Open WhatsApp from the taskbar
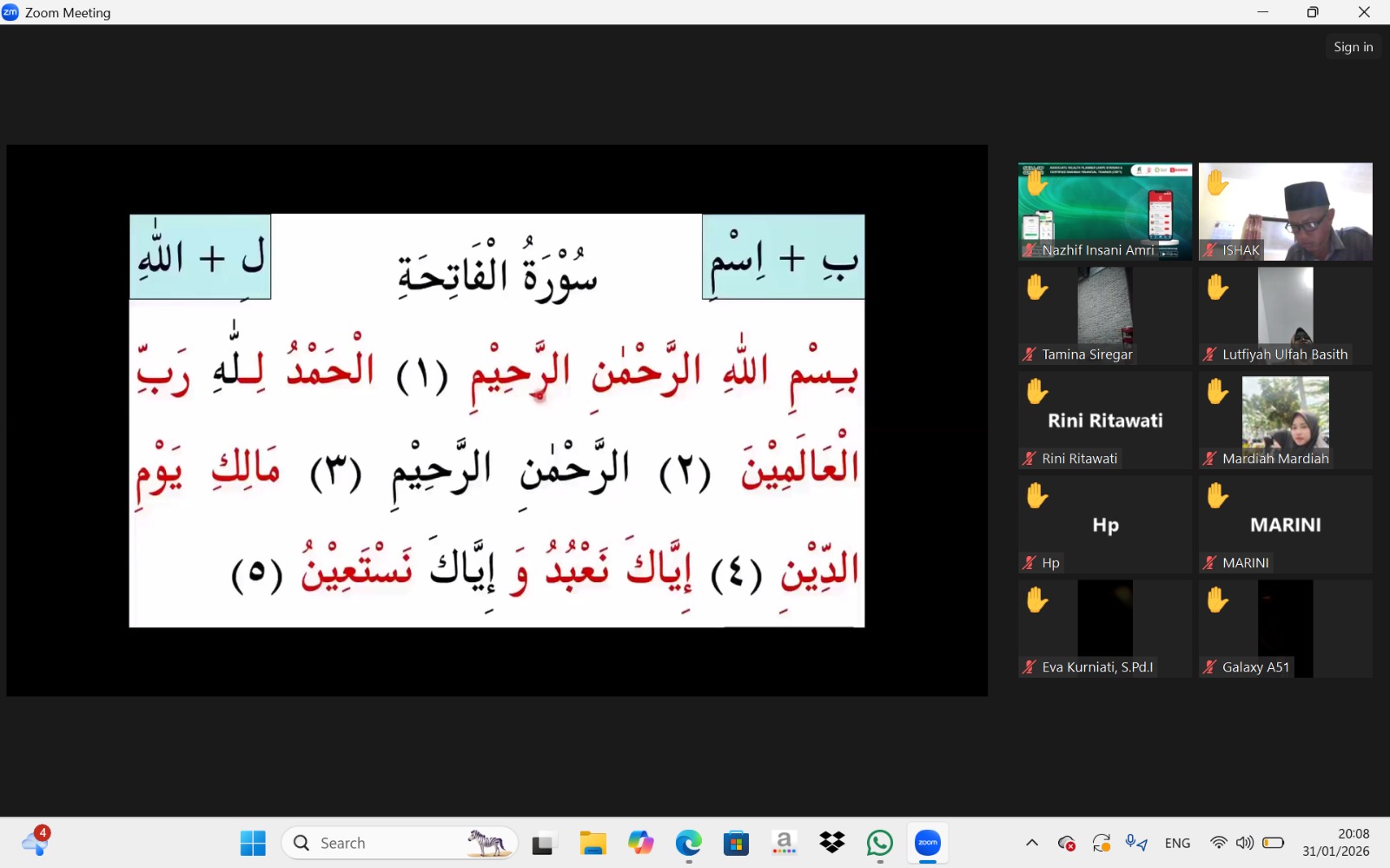1390x868 pixels. (879, 843)
